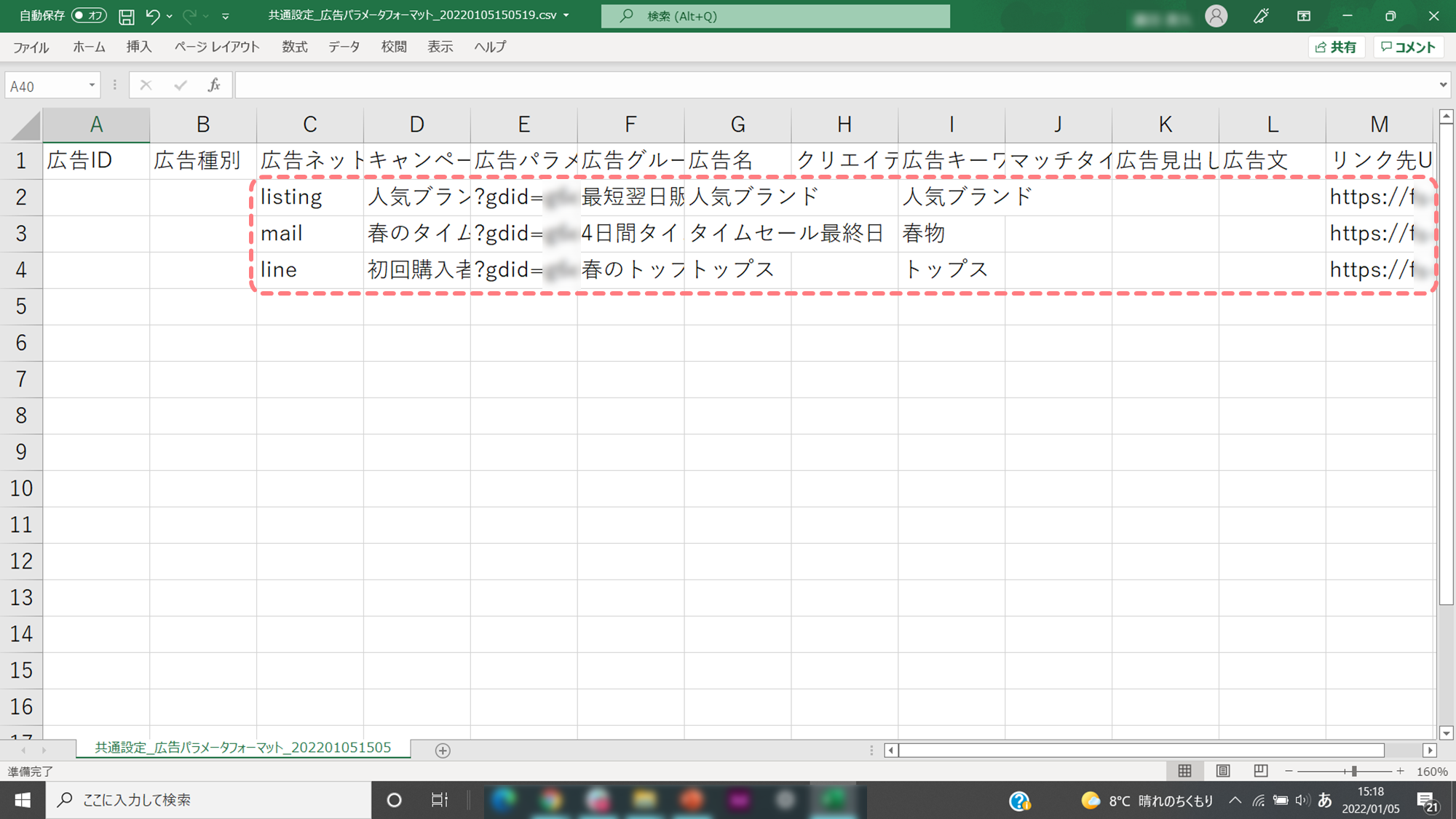
Task: Switch to Page Layout view icon
Action: click(1223, 771)
